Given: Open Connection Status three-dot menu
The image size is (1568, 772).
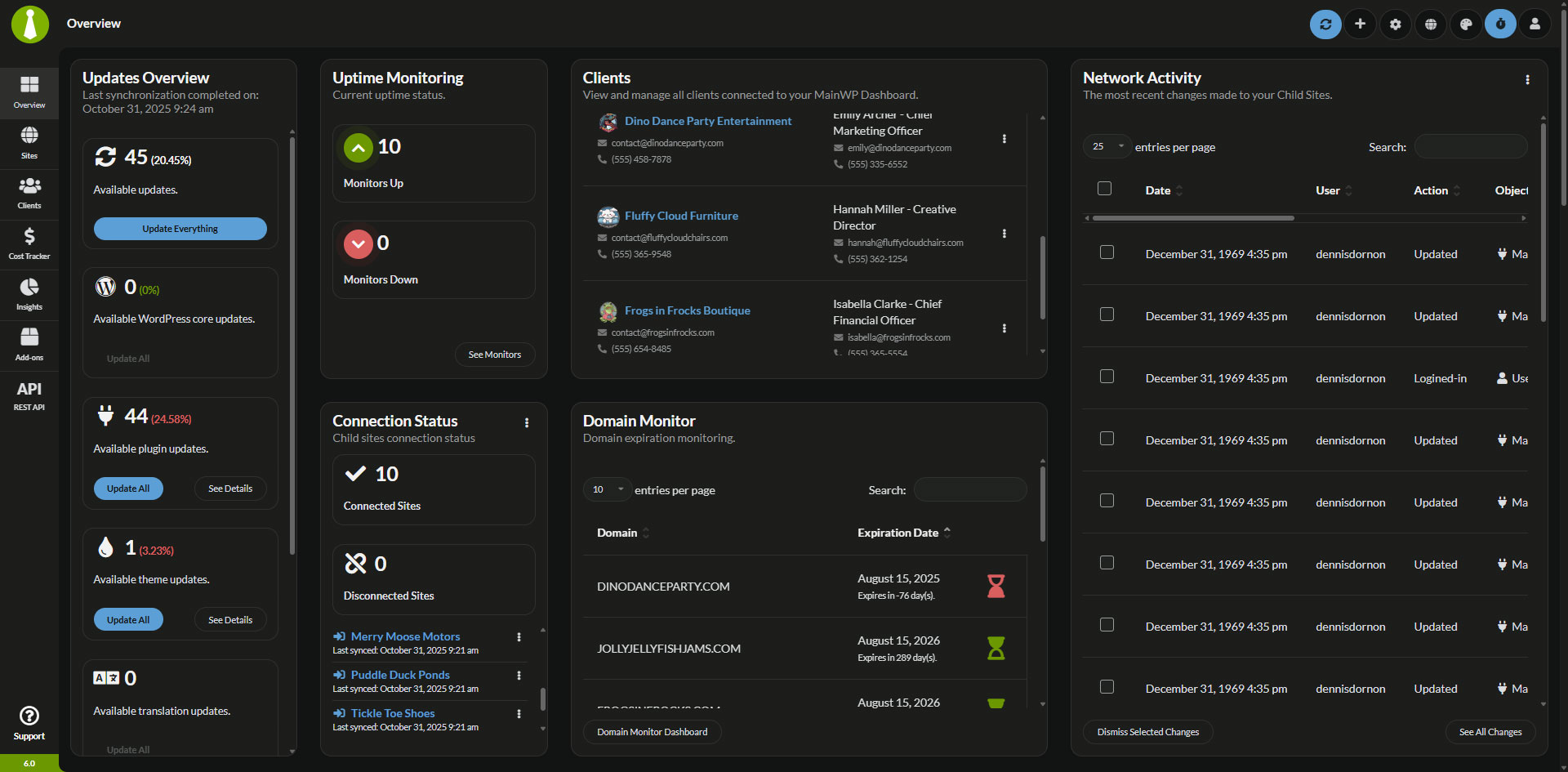Looking at the screenshot, I should tap(527, 423).
